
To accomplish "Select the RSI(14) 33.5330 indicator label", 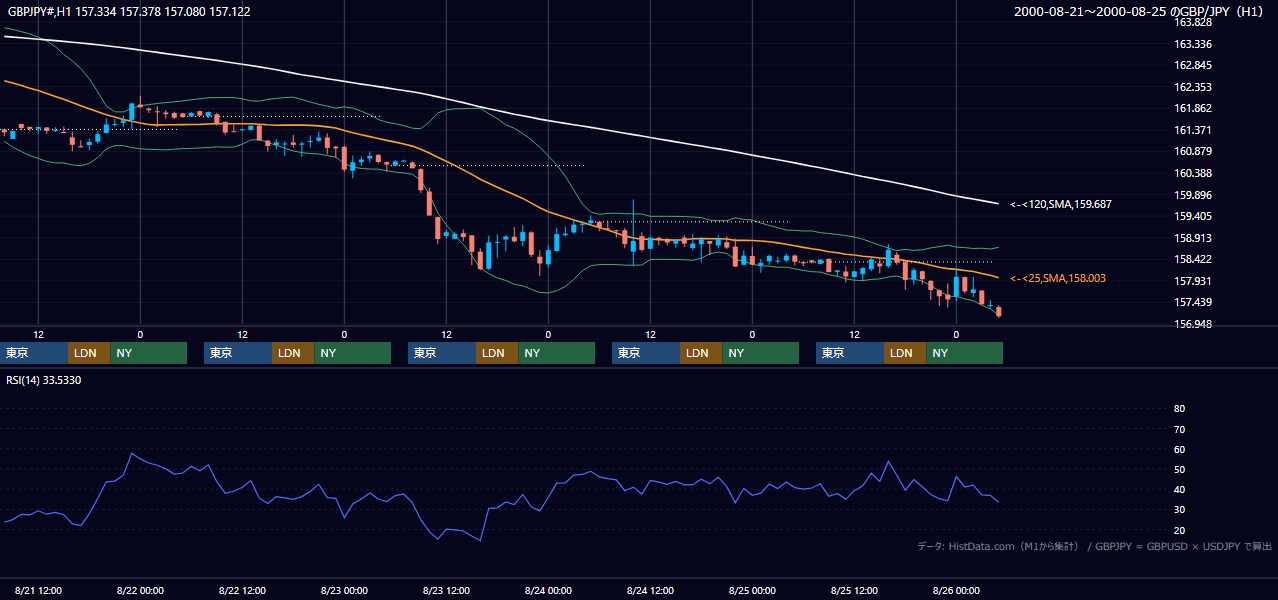I will click(44, 380).
